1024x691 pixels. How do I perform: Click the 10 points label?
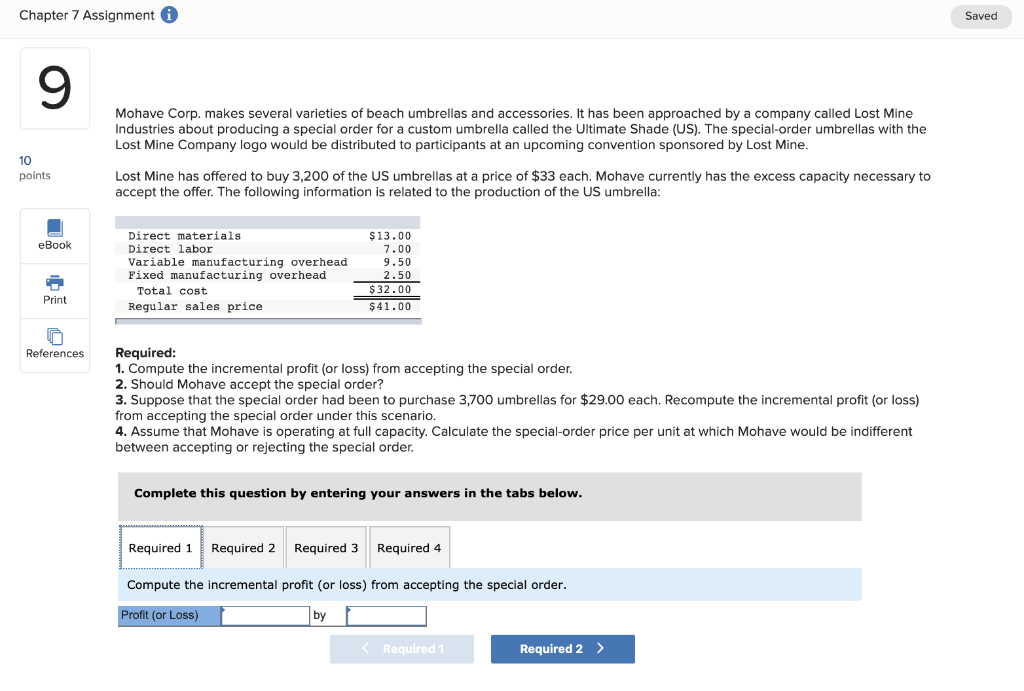[35, 168]
